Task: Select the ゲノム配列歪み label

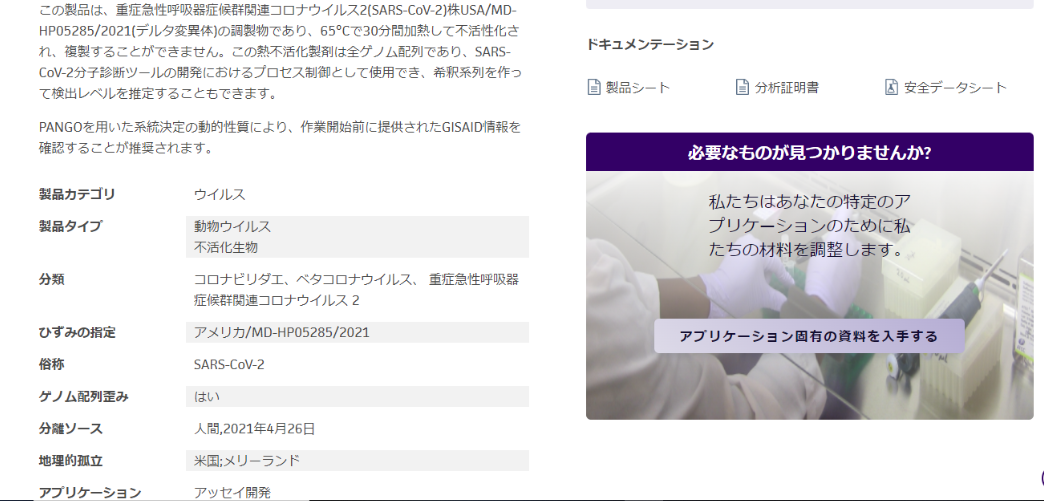Action: pos(83,396)
